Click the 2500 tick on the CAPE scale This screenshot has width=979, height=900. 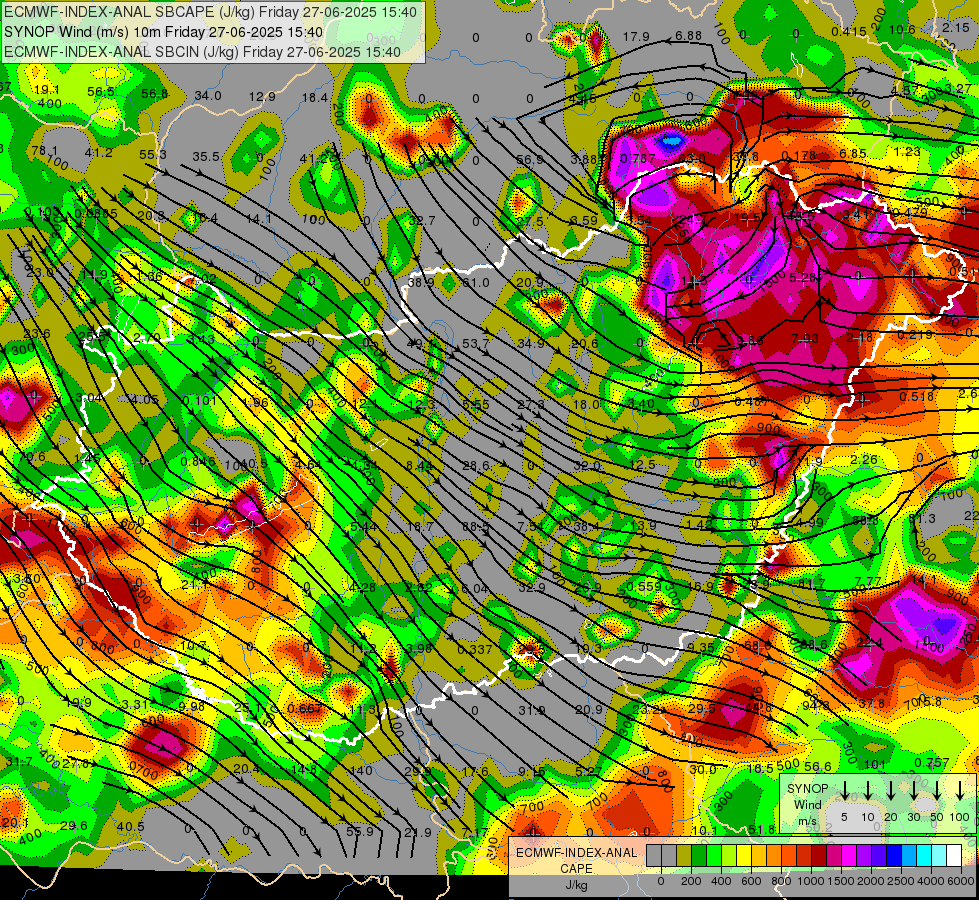click(901, 881)
